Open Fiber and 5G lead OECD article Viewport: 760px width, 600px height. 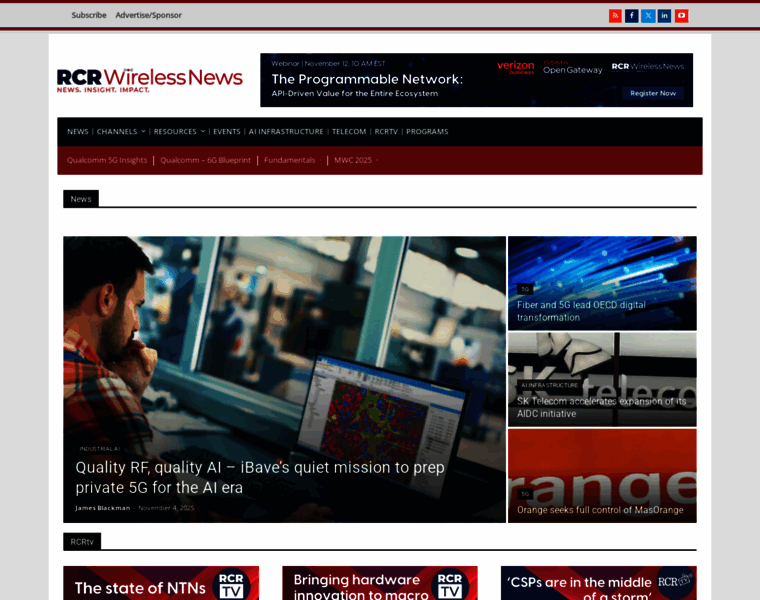point(581,311)
